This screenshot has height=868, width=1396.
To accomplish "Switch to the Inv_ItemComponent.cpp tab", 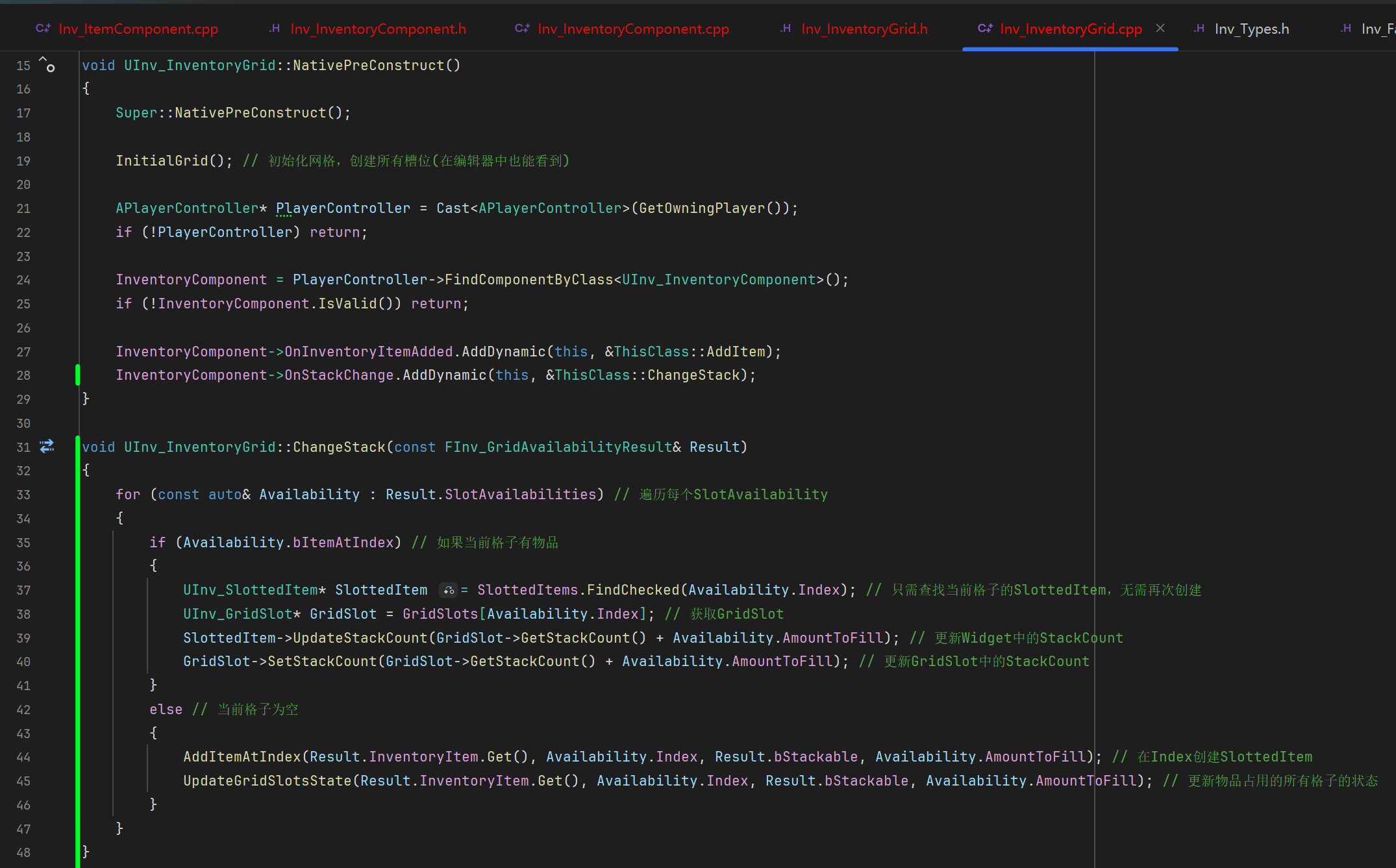I will click(138, 29).
